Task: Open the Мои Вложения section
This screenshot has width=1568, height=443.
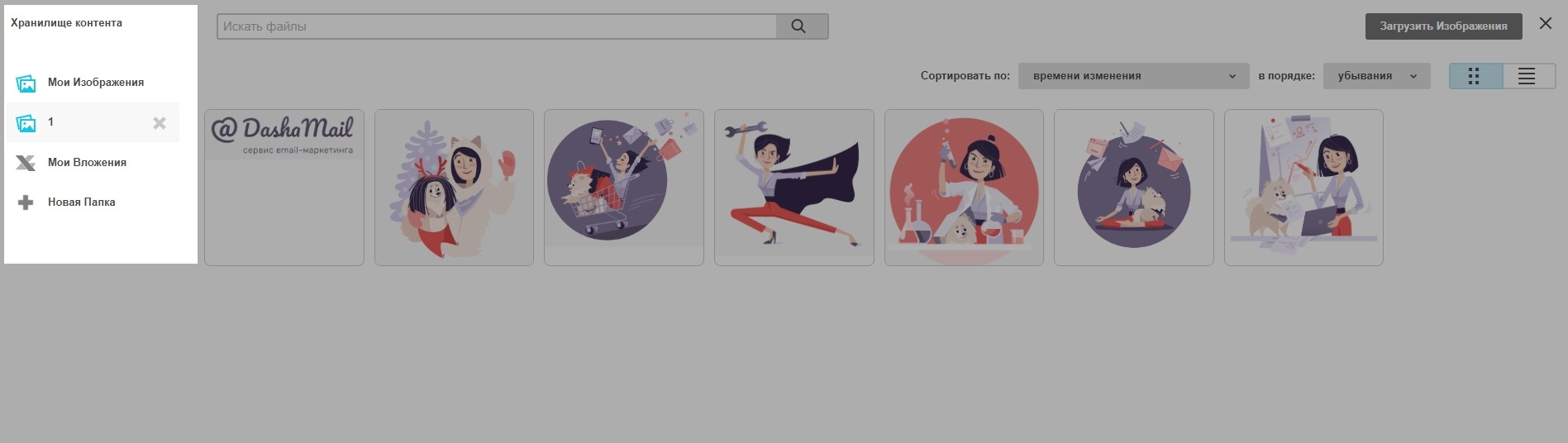Action: point(87,163)
